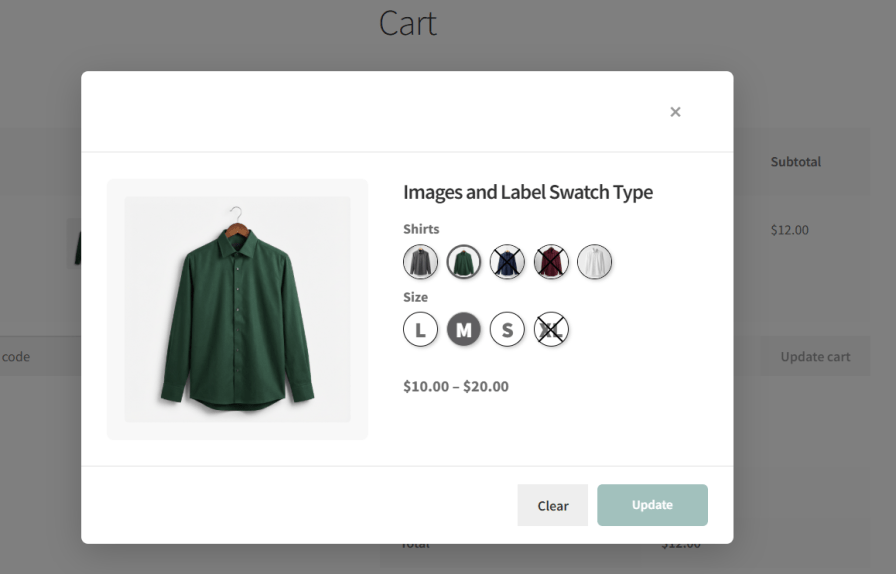Focus the coupon code field behind popup
This screenshot has height=574, width=896.
[x=40, y=356]
